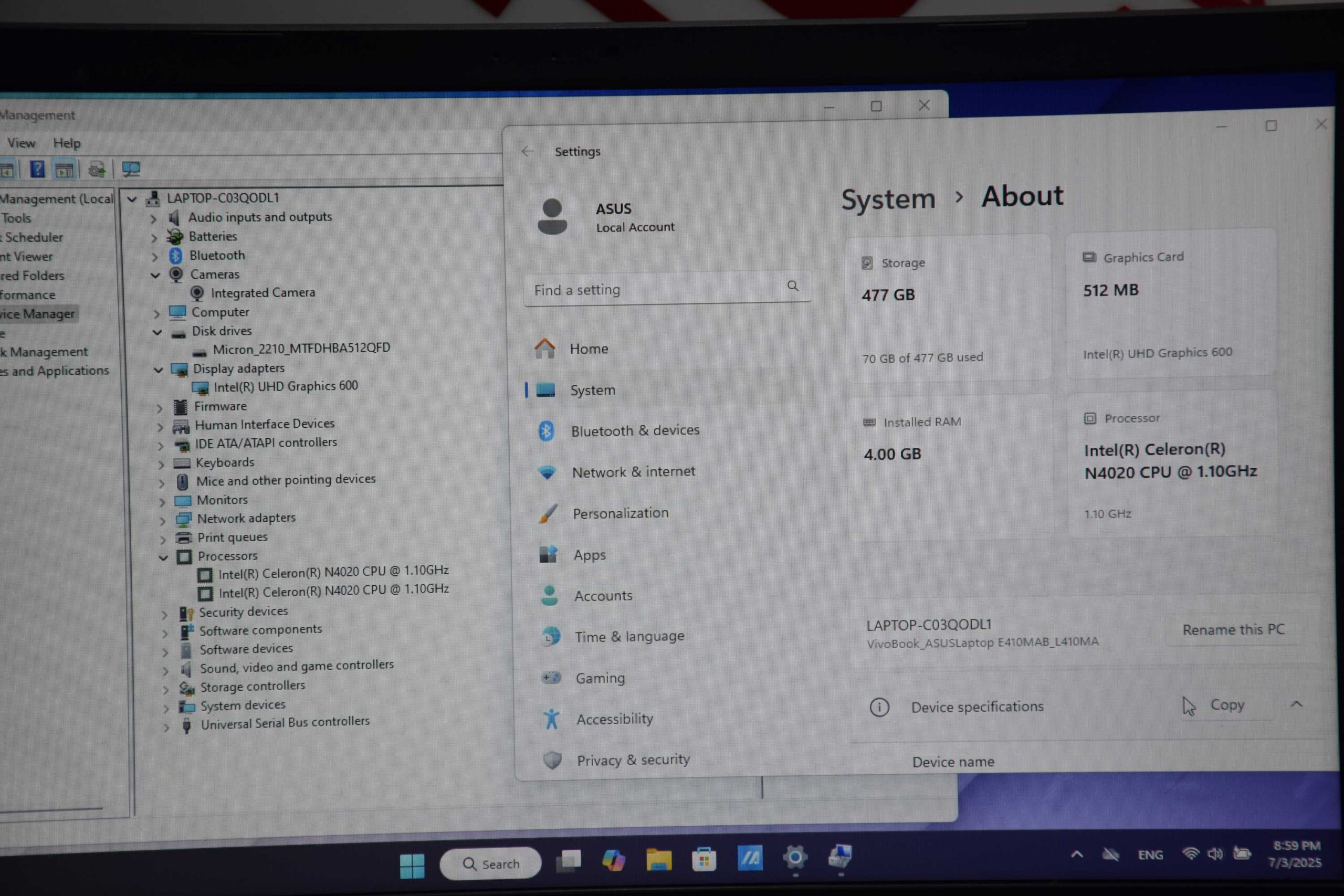Click Sound, video and game controllers category

point(297,666)
